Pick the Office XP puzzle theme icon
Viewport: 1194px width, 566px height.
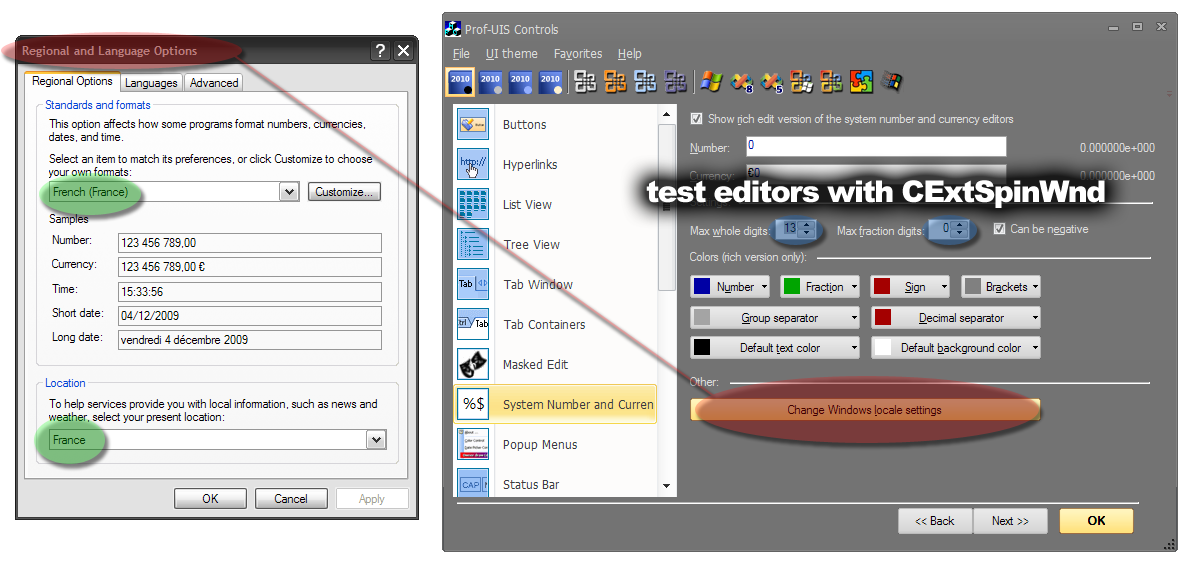click(x=861, y=82)
